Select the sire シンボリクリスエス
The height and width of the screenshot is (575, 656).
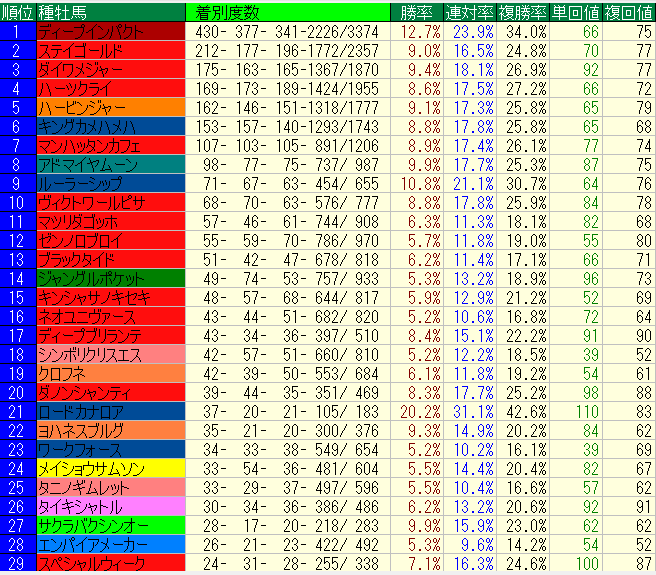(111, 355)
